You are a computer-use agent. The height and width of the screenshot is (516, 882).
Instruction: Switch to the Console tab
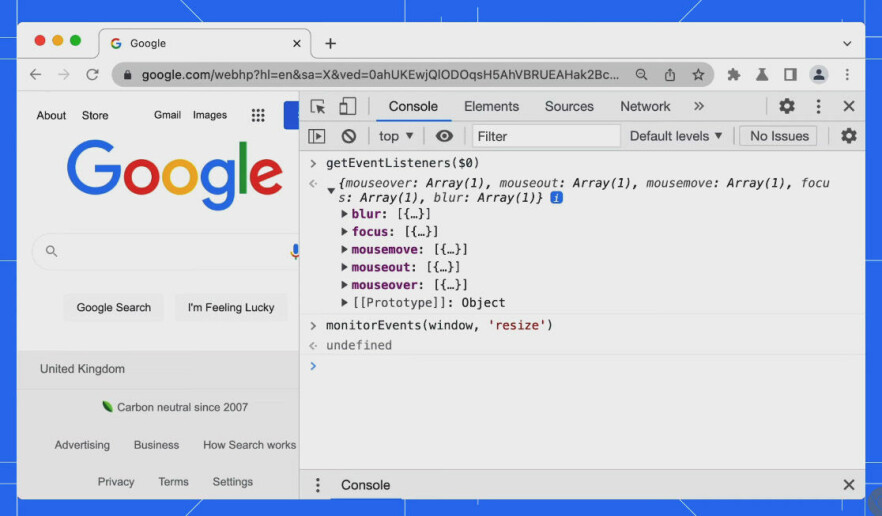pyautogui.click(x=413, y=106)
